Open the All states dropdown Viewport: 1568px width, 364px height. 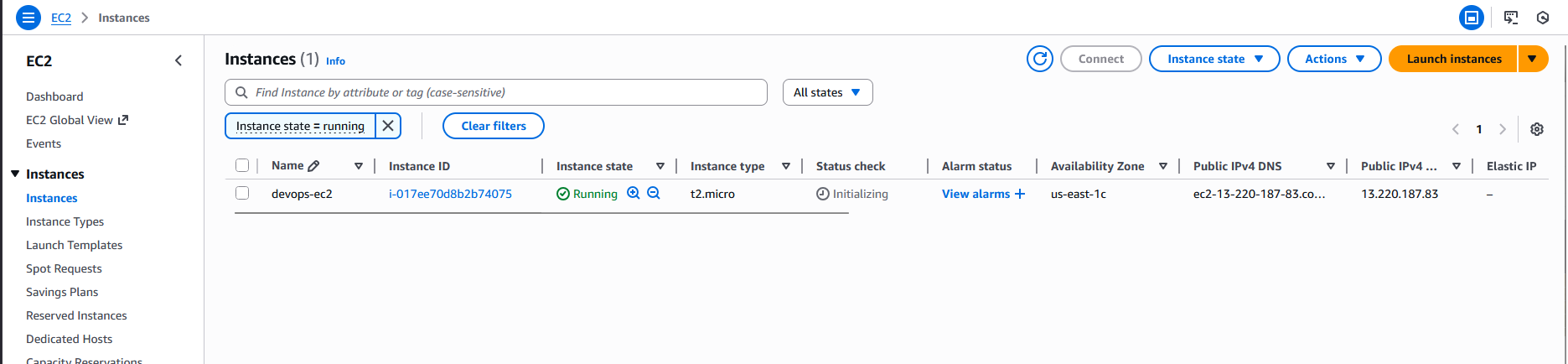827,92
